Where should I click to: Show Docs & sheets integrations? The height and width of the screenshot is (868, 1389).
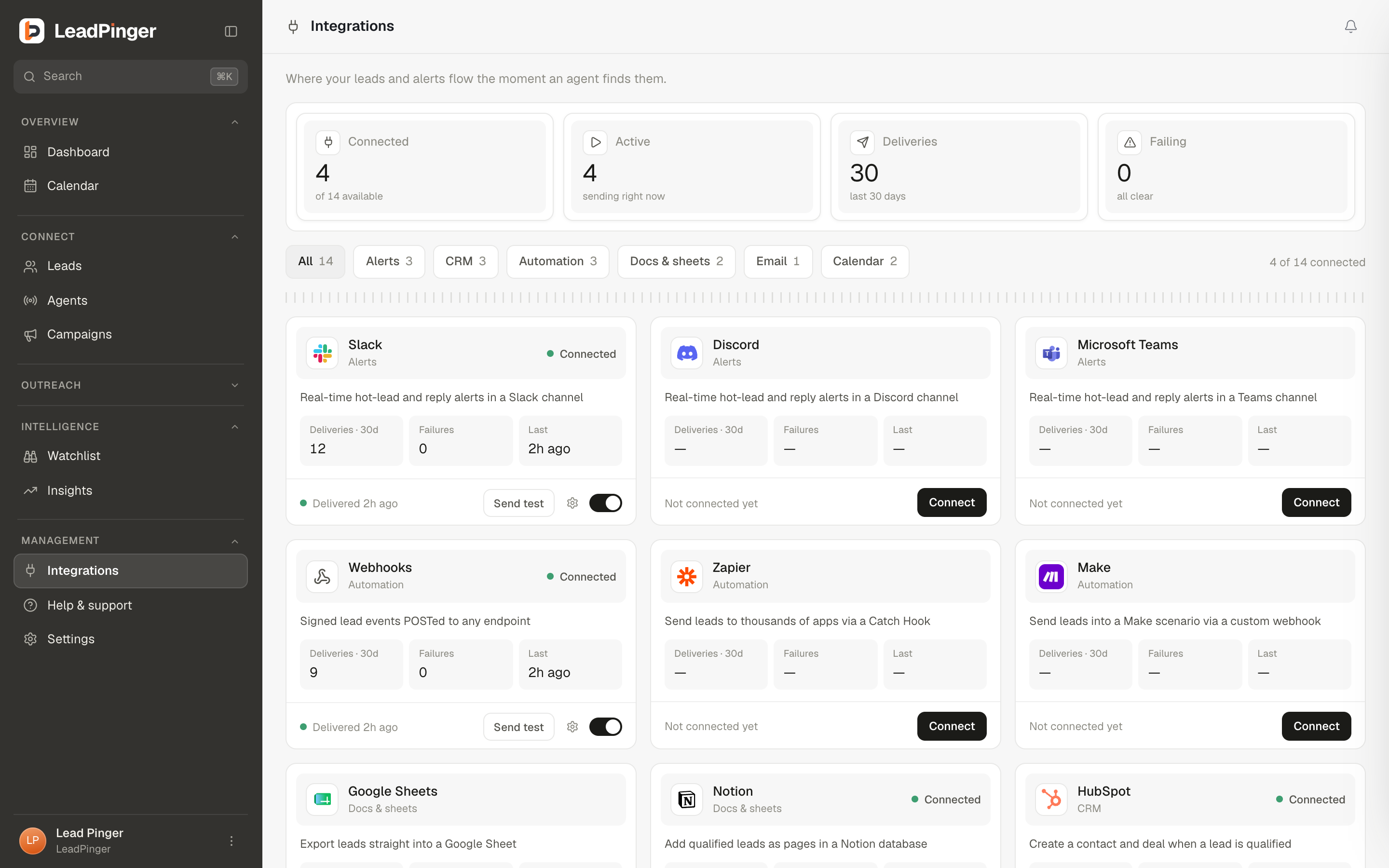pyautogui.click(x=676, y=262)
